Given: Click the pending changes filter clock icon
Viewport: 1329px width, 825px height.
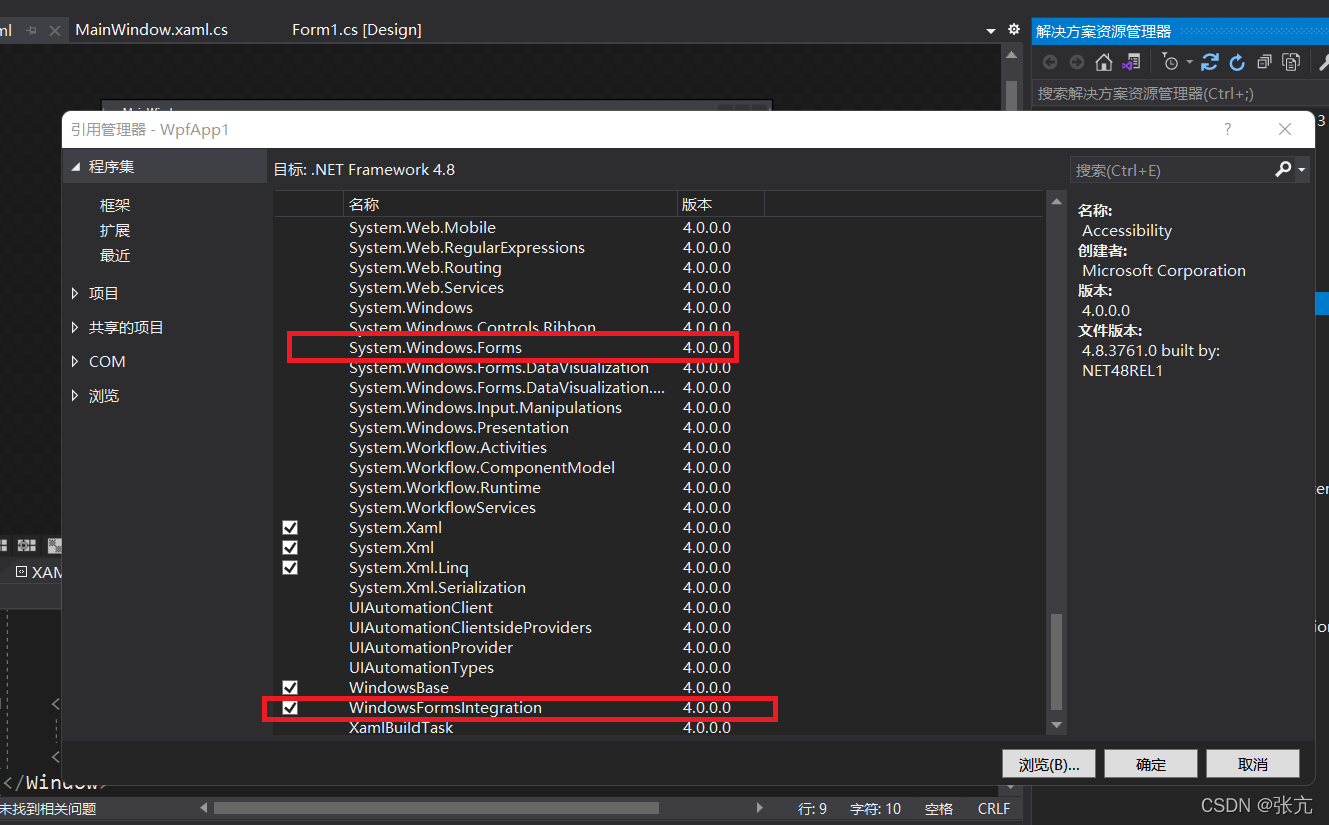Looking at the screenshot, I should (x=1171, y=62).
